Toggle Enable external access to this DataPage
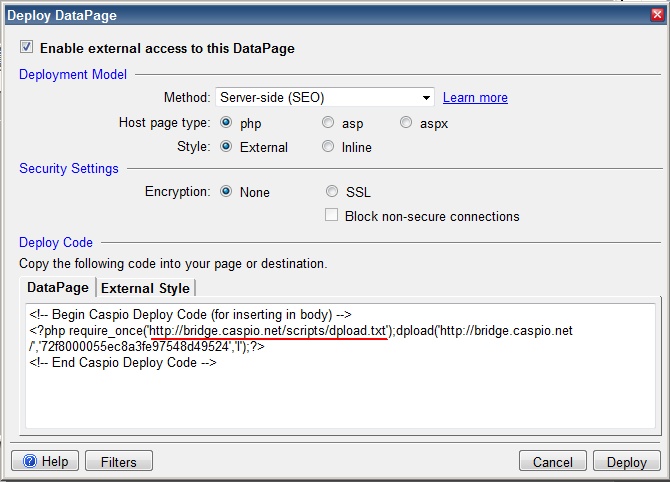The width and height of the screenshot is (670, 482). pyautogui.click(x=26, y=47)
